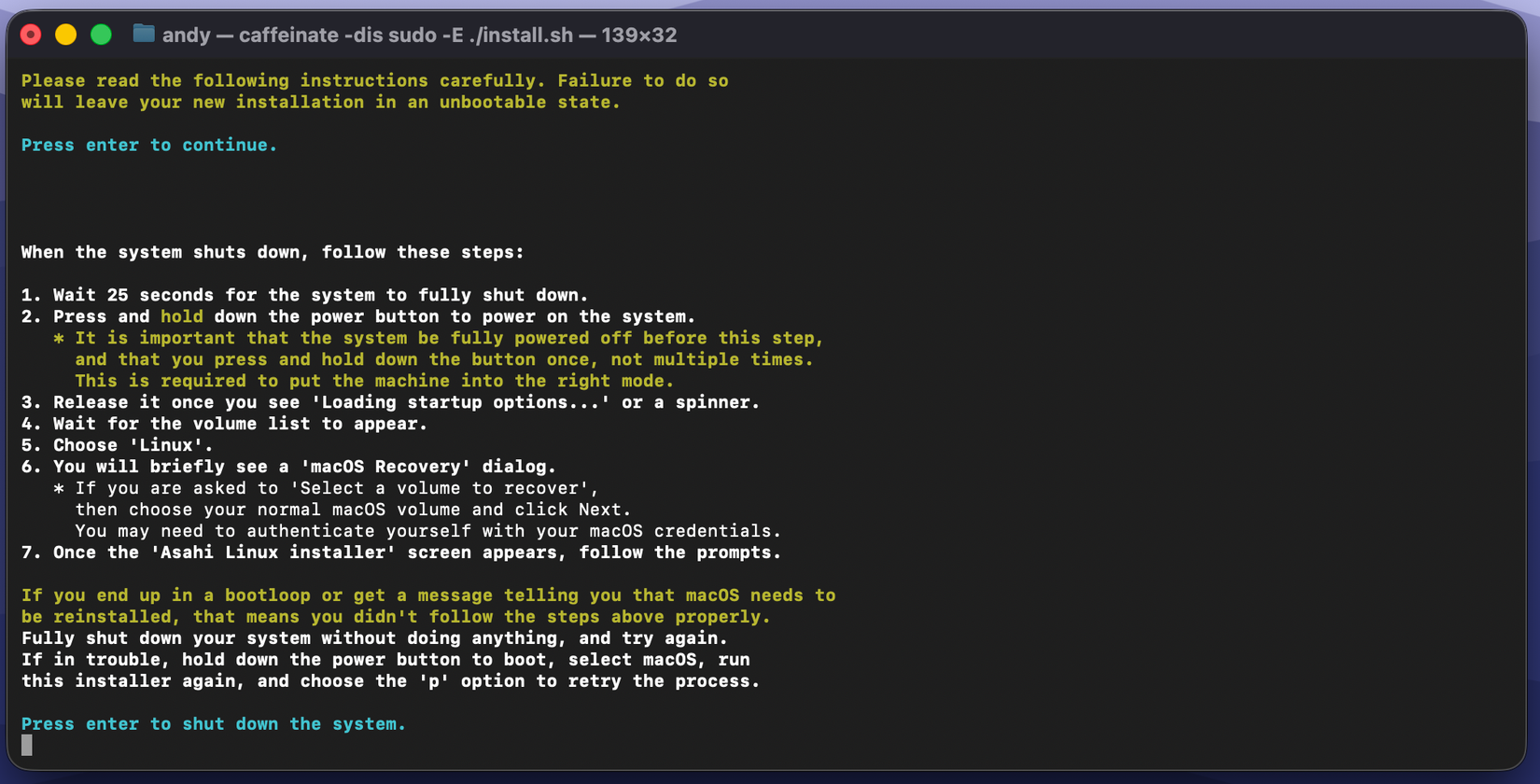Minimize the terminal using the yellow button

click(x=65, y=35)
